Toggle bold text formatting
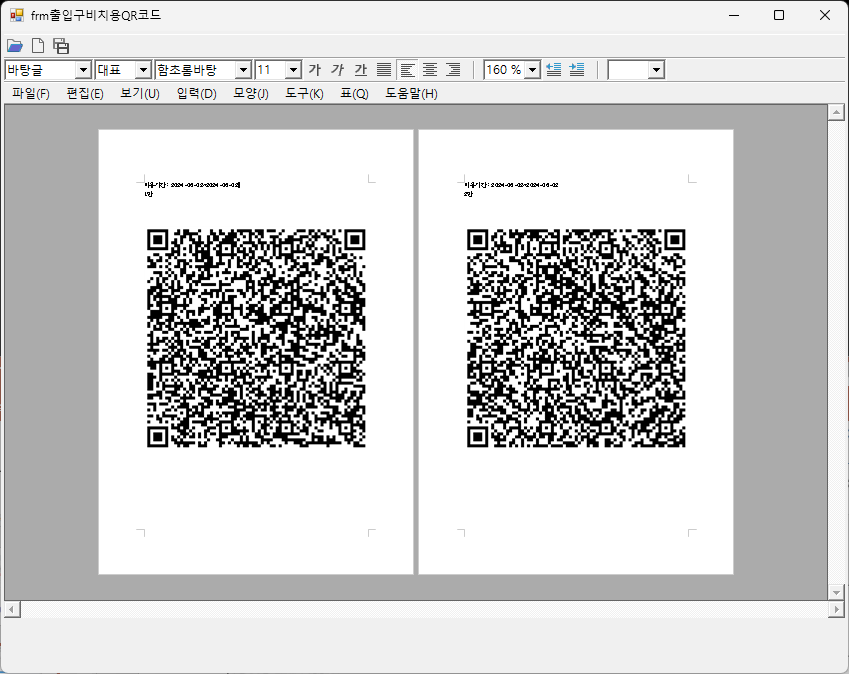This screenshot has height=674, width=849. pos(314,69)
